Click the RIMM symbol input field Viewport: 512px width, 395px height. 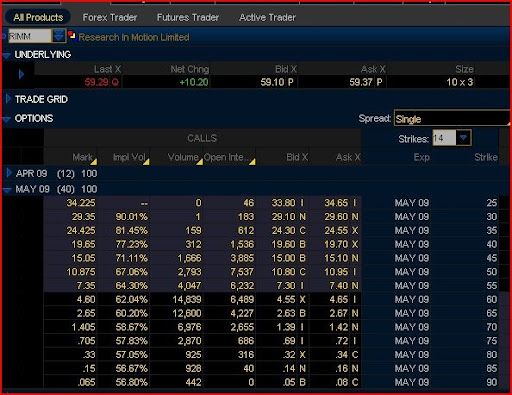pyautogui.click(x=29, y=36)
